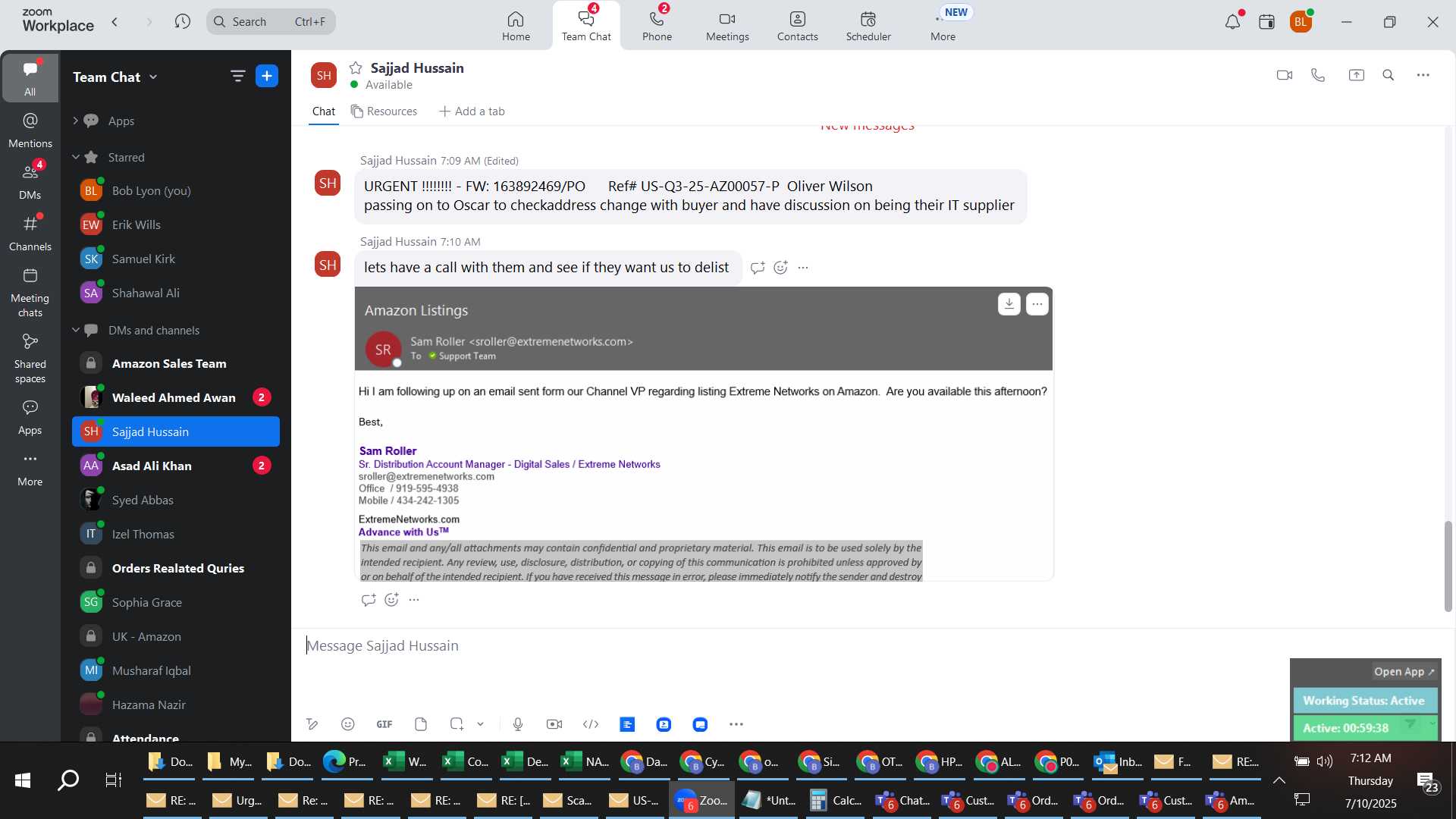The height and width of the screenshot is (819, 1456).
Task: Show hidden system tray icons
Action: [1279, 780]
